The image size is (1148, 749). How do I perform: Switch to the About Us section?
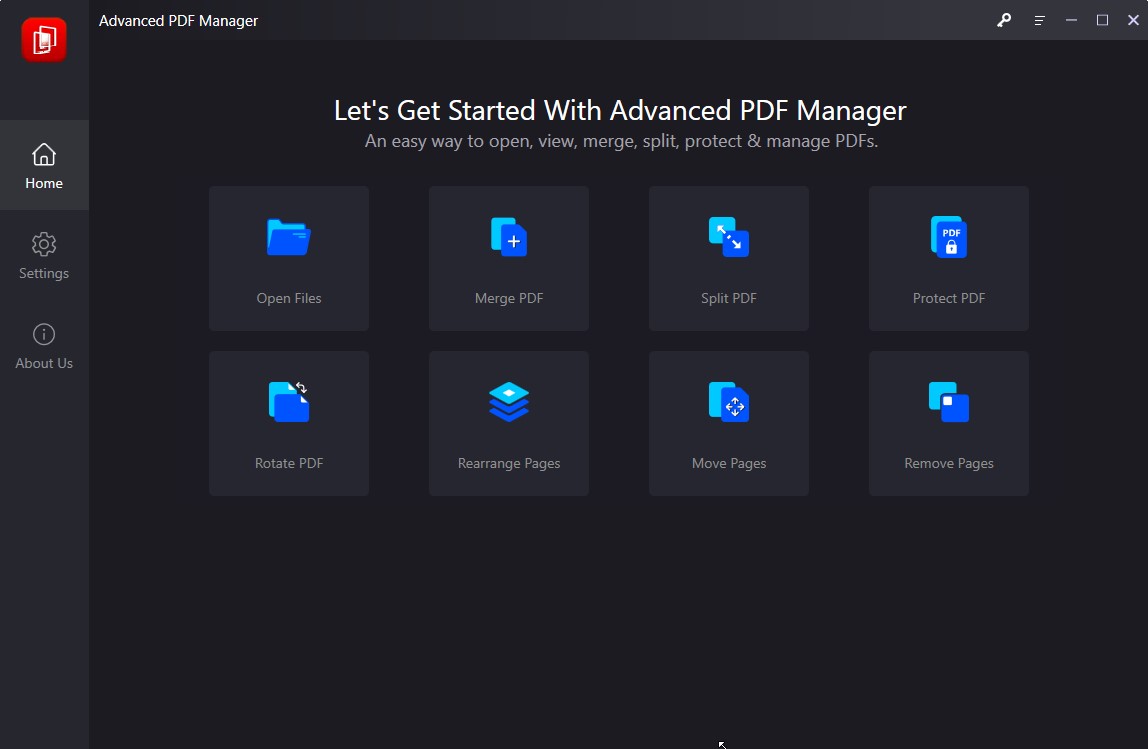pyautogui.click(x=43, y=346)
